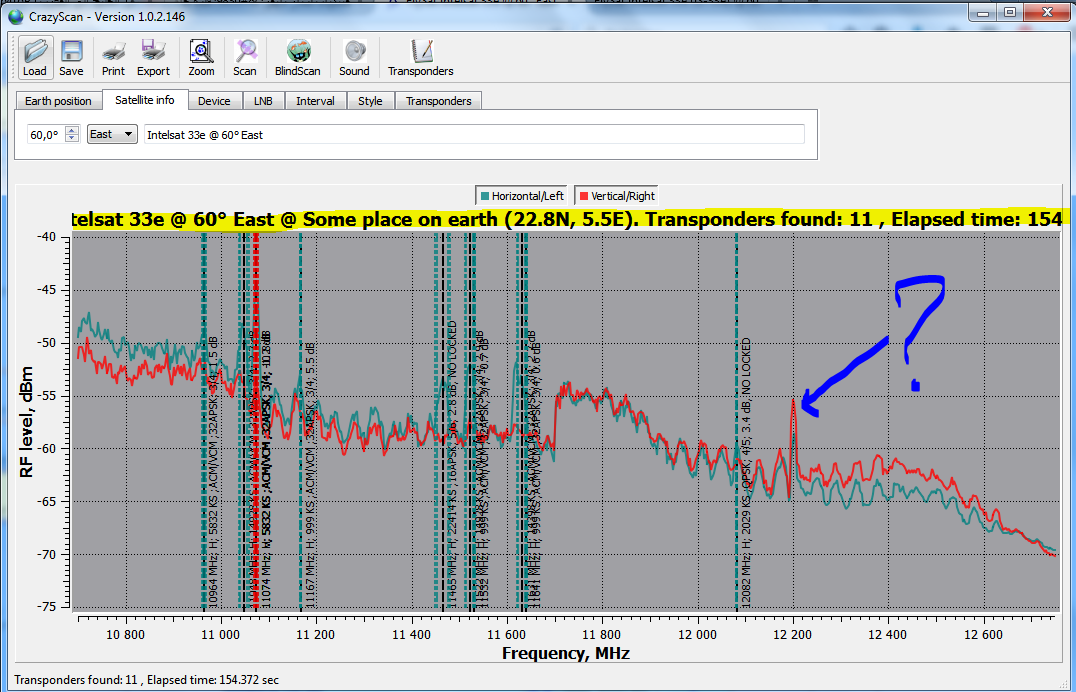Open the LNB tab
The image size is (1076, 692).
coord(263,101)
